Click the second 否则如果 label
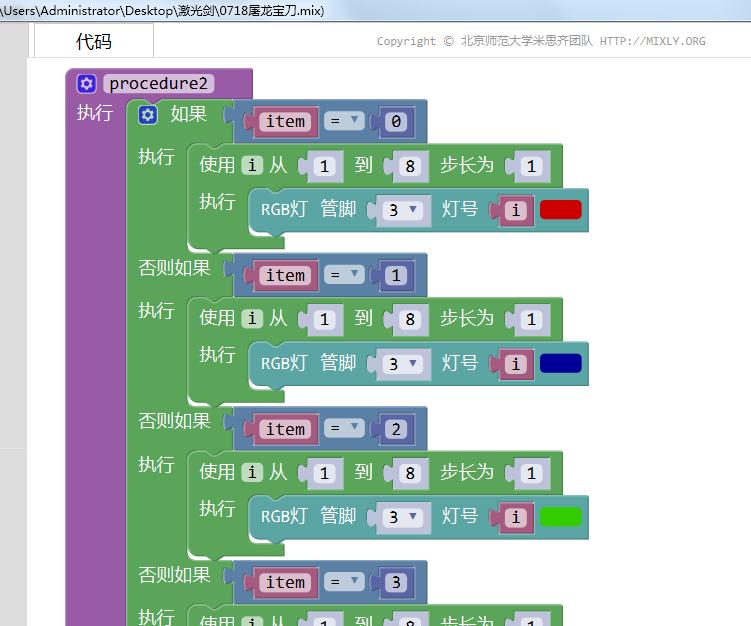 click(x=174, y=421)
